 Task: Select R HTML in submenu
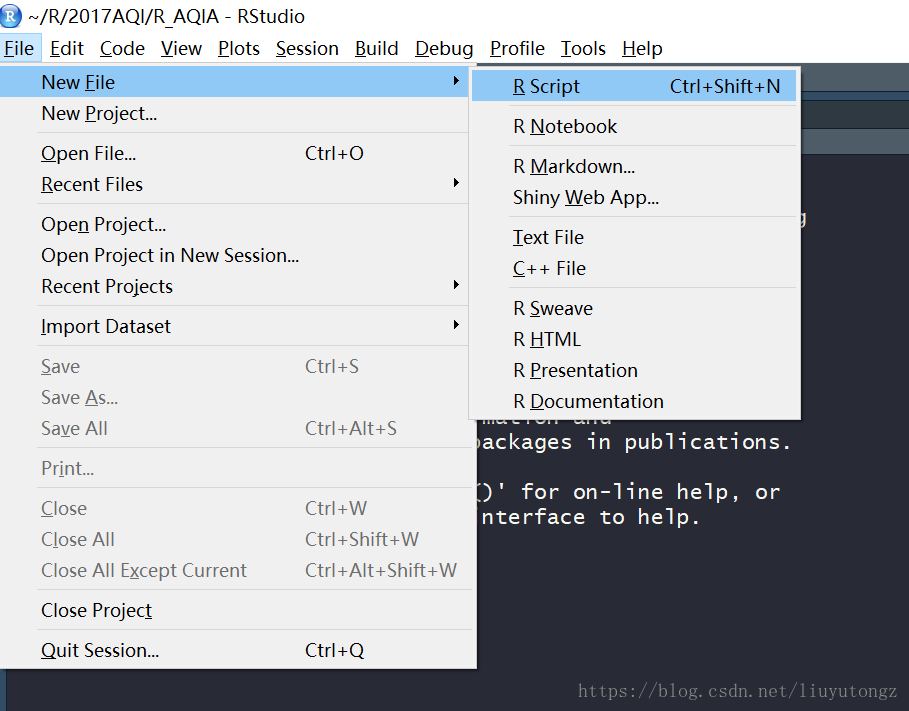click(x=634, y=340)
